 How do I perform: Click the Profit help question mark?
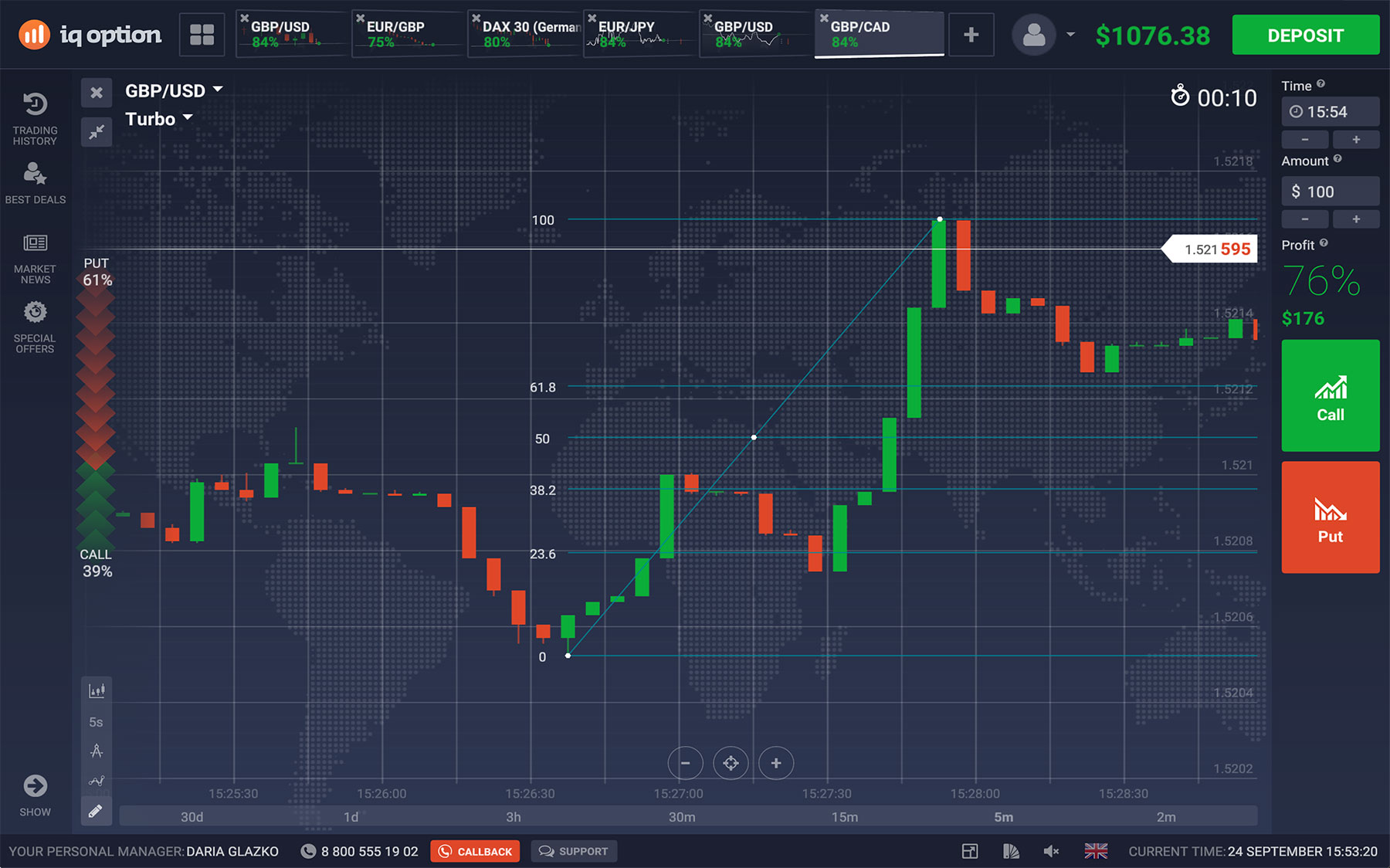(1324, 242)
